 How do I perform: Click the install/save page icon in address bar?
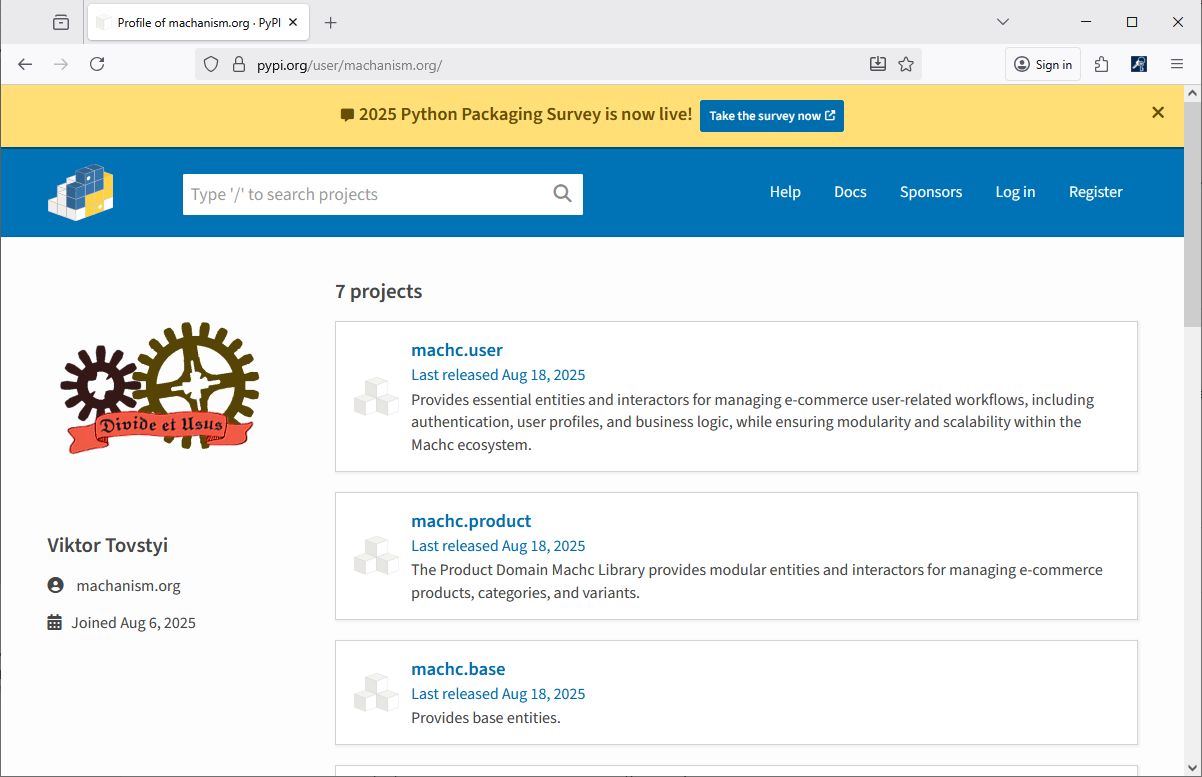878,64
